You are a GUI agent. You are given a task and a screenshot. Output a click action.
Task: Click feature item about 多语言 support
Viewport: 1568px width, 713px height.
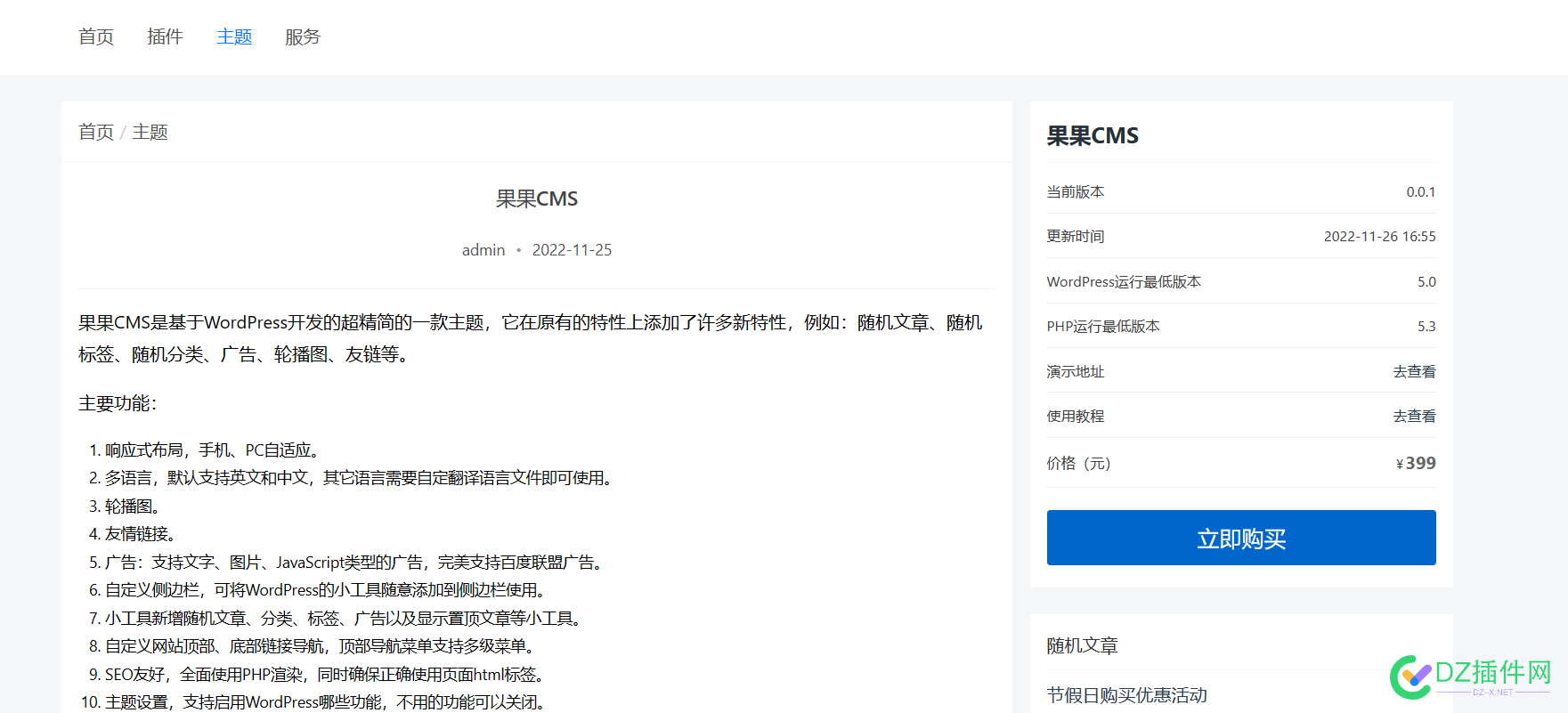click(x=359, y=478)
